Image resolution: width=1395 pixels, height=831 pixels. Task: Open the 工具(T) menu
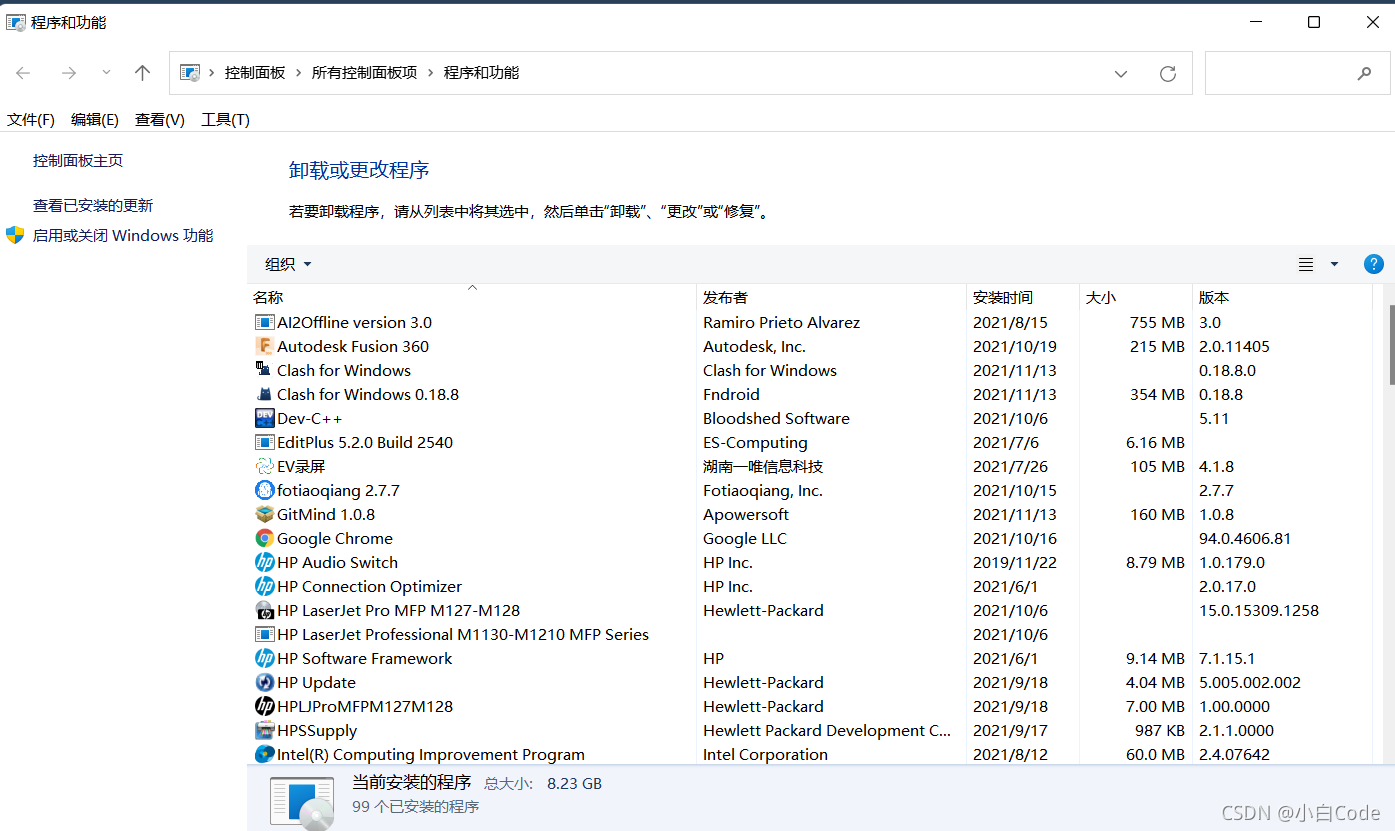tap(225, 120)
